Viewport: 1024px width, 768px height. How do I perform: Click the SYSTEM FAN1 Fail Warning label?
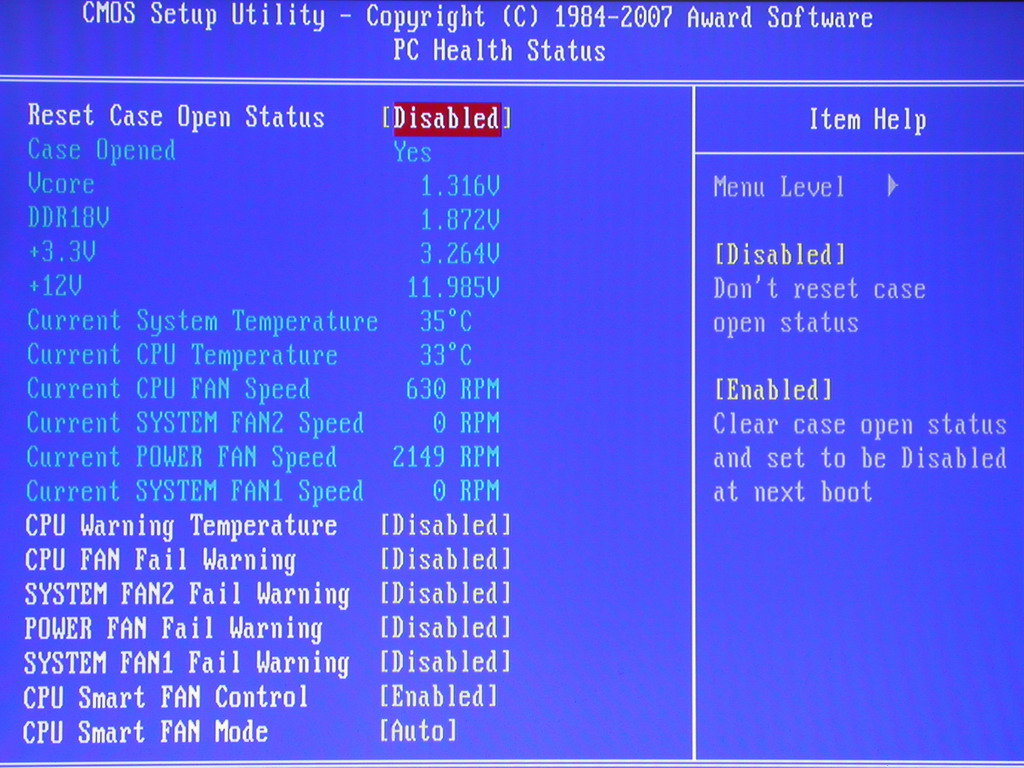pyautogui.click(x=187, y=664)
